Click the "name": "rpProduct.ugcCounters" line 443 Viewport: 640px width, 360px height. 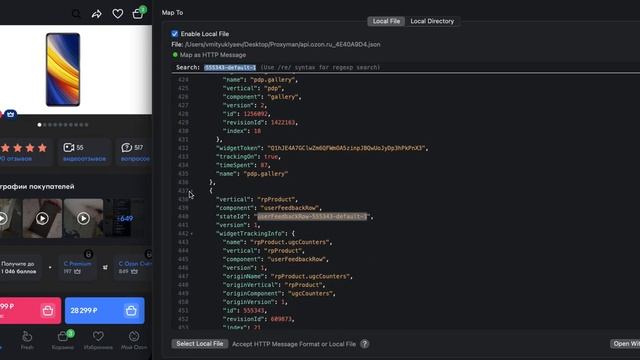coord(278,242)
